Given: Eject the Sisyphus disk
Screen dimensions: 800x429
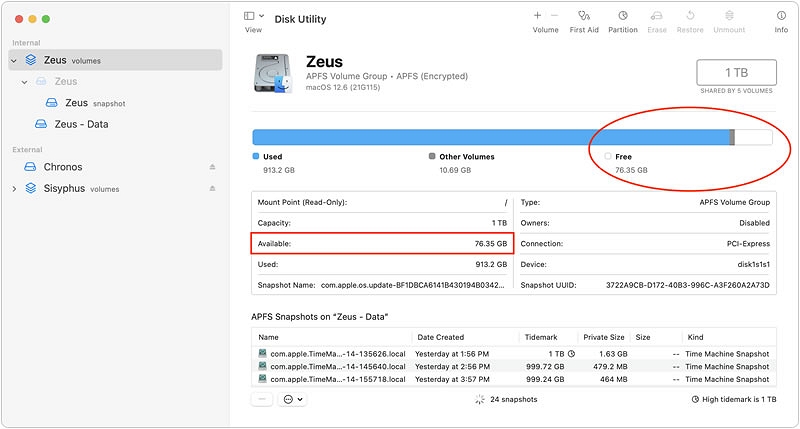Looking at the screenshot, I should [212, 188].
